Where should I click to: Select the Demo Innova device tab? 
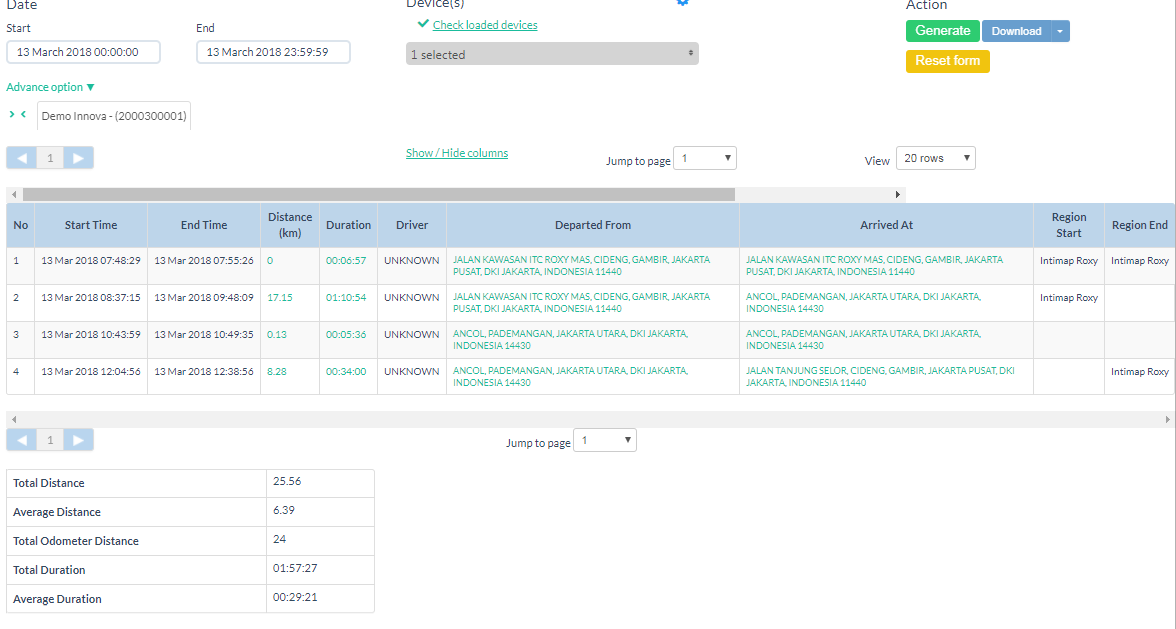click(x=114, y=116)
